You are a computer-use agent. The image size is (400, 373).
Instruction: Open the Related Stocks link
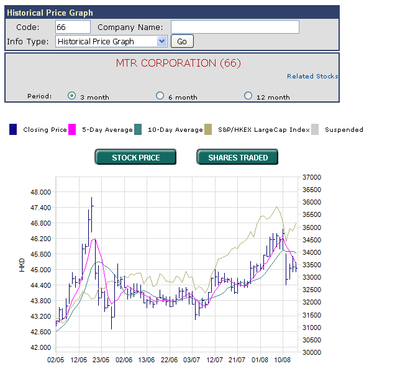pos(312,76)
